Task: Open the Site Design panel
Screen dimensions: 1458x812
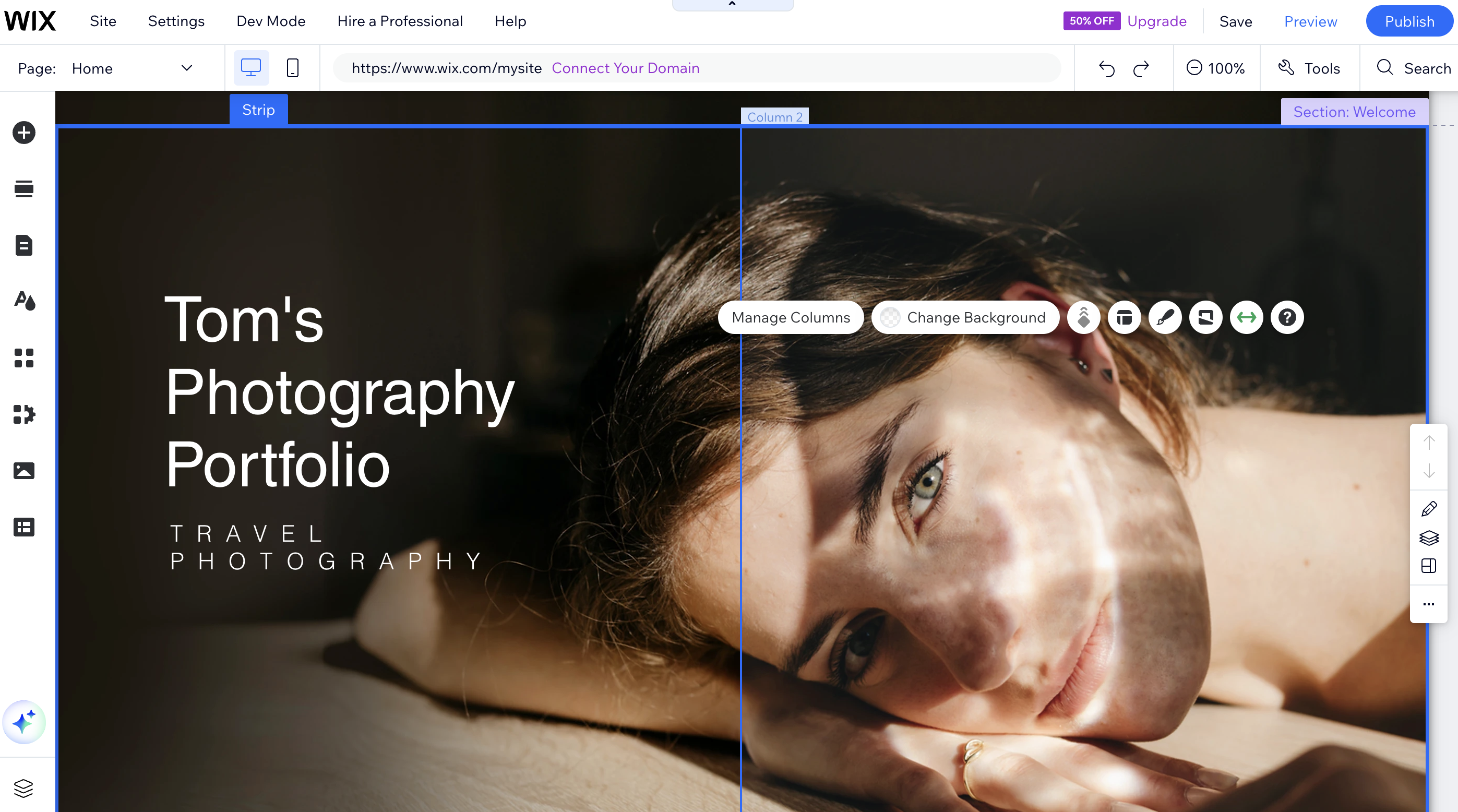Action: (x=24, y=301)
